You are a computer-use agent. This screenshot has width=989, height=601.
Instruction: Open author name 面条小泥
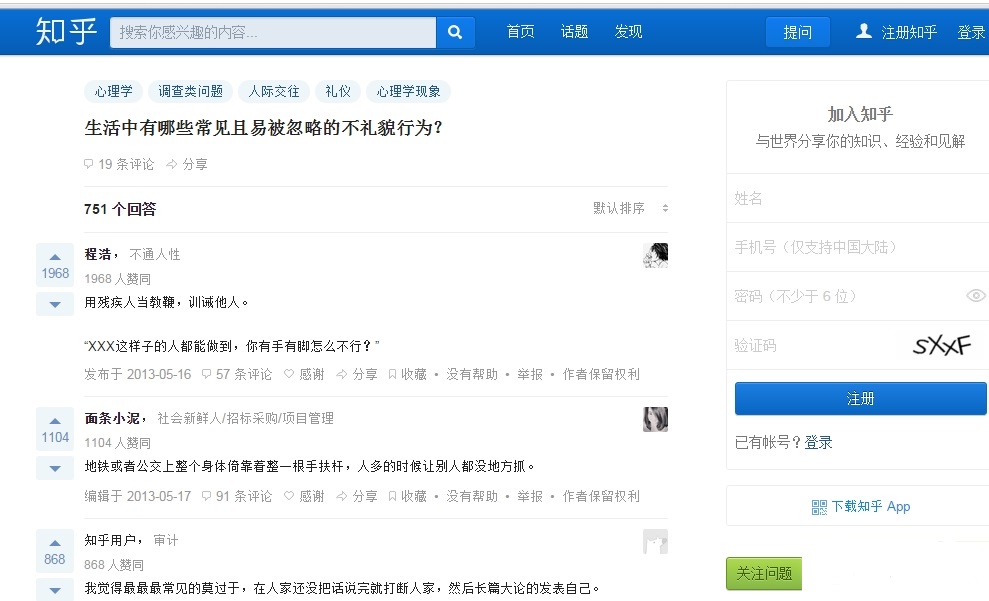click(112, 418)
